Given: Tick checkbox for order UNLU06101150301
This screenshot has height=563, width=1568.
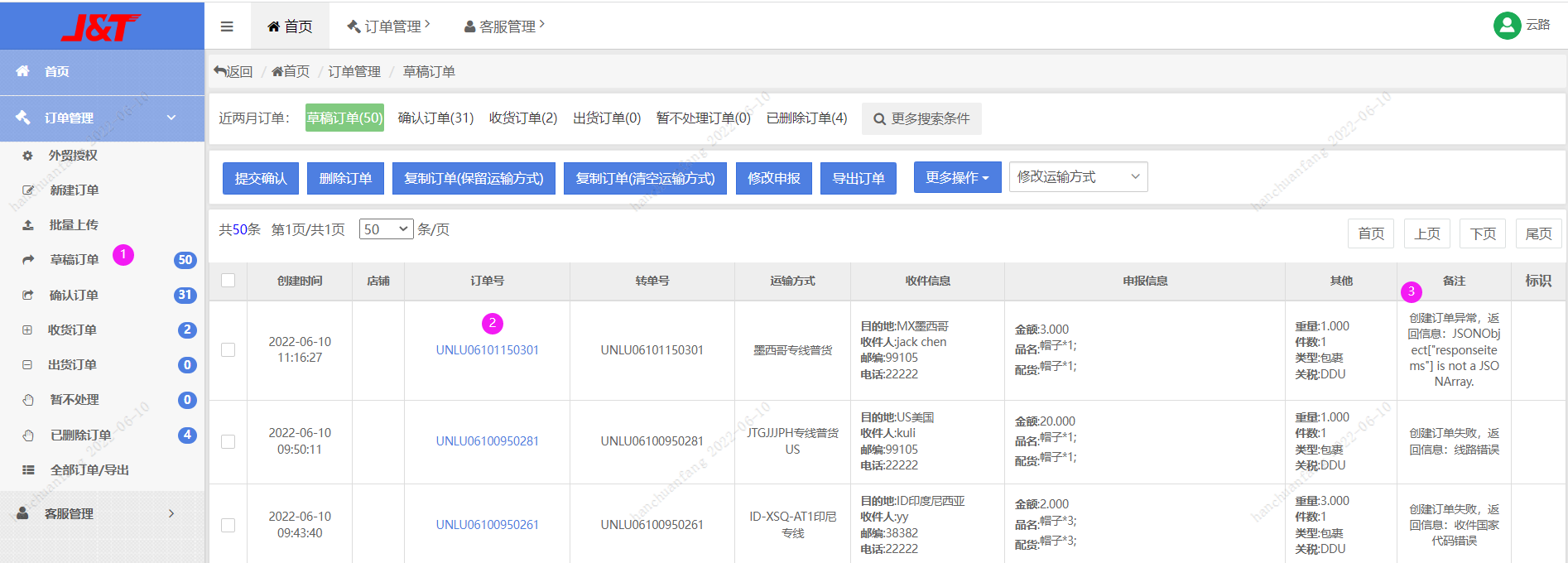Looking at the screenshot, I should 228,350.
